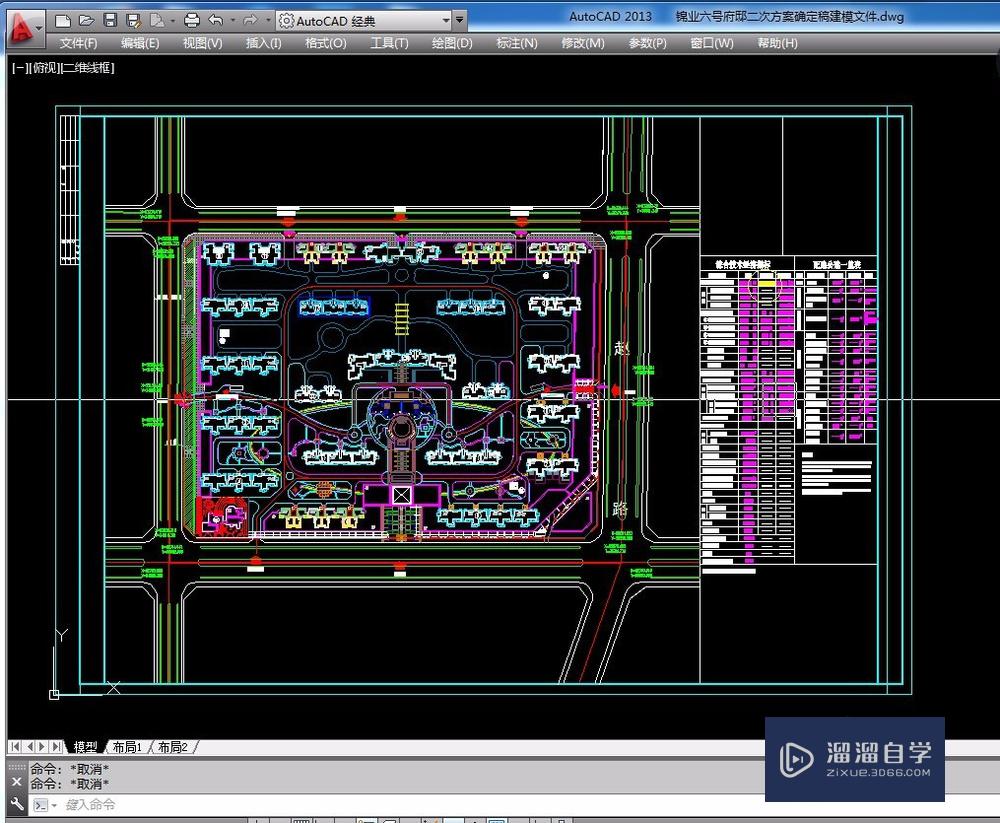Screen dimensions: 1000x823
Task: Save the drawing using the Save icon
Action: pos(109,19)
